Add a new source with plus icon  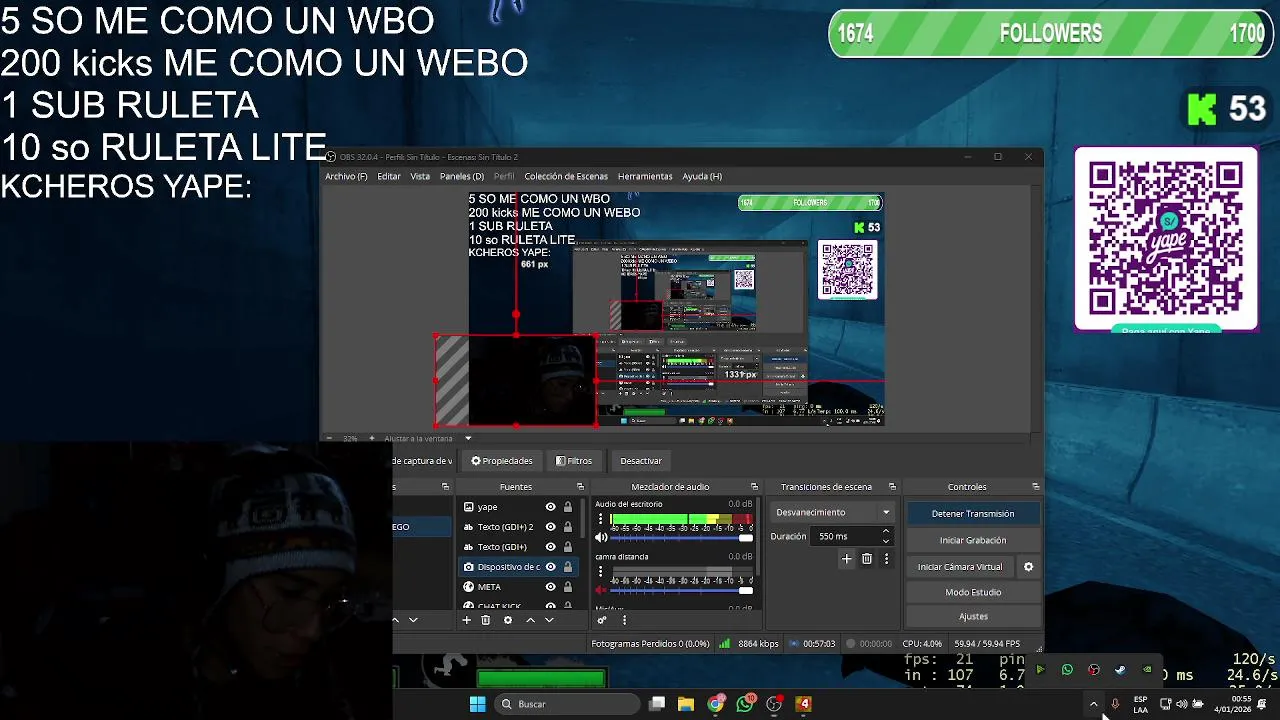[x=466, y=620]
